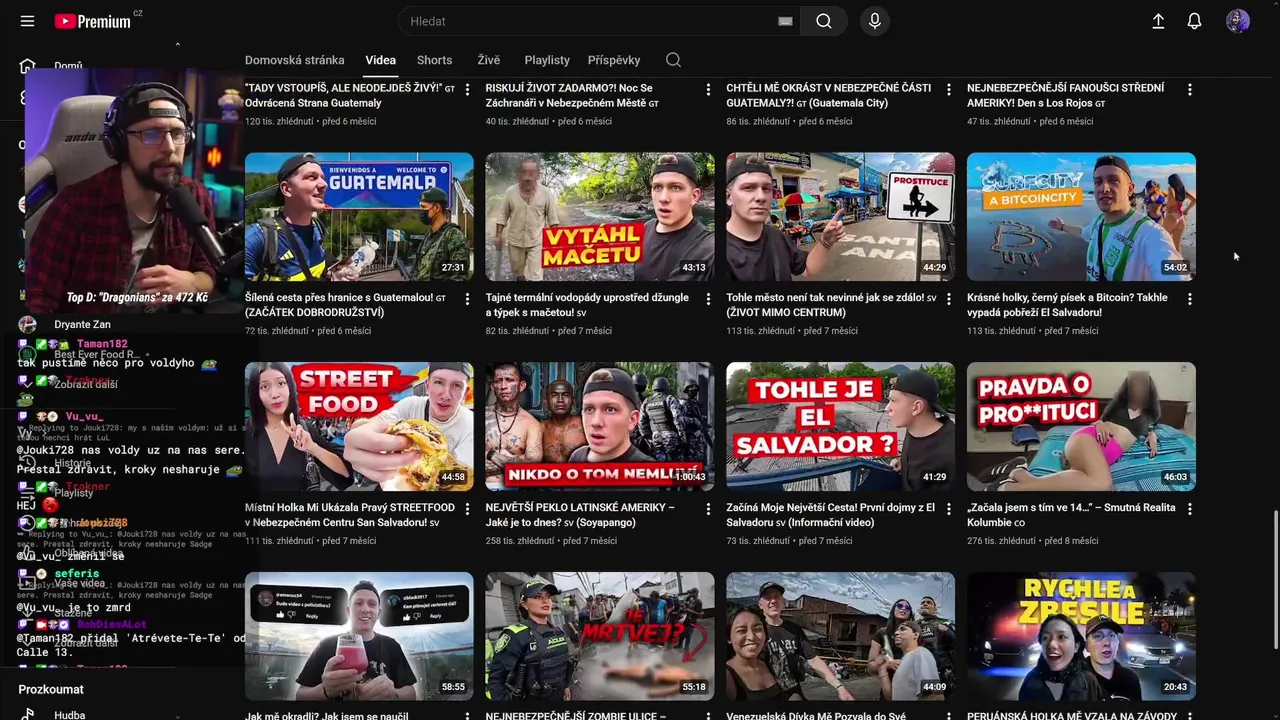The width and height of the screenshot is (1280, 720).
Task: Open the Playlisty tab
Action: 547,60
